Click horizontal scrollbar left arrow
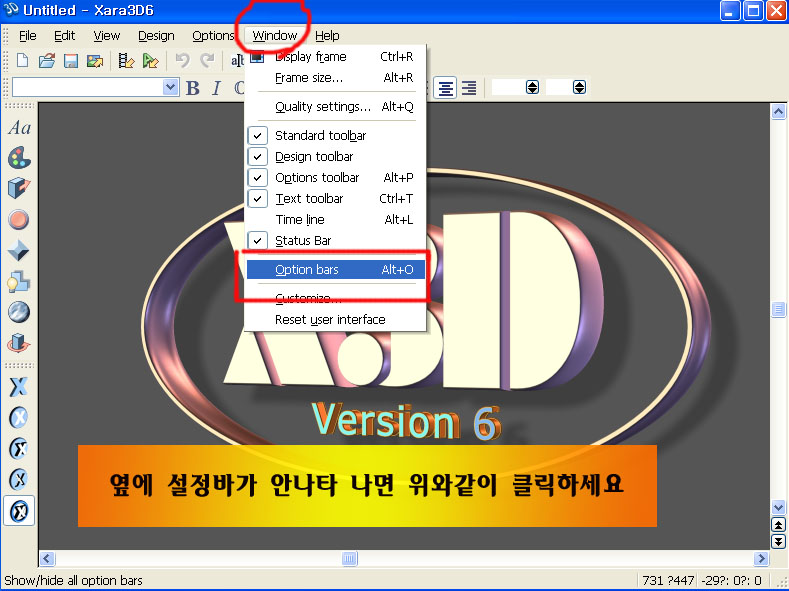This screenshot has height=591, width=789. [47, 558]
